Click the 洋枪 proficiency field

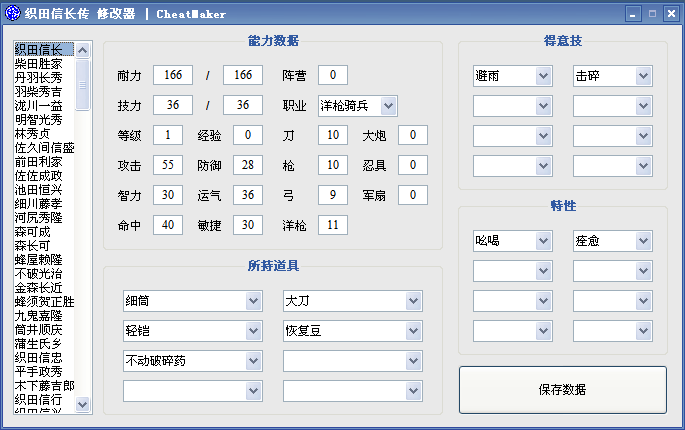tap(333, 225)
